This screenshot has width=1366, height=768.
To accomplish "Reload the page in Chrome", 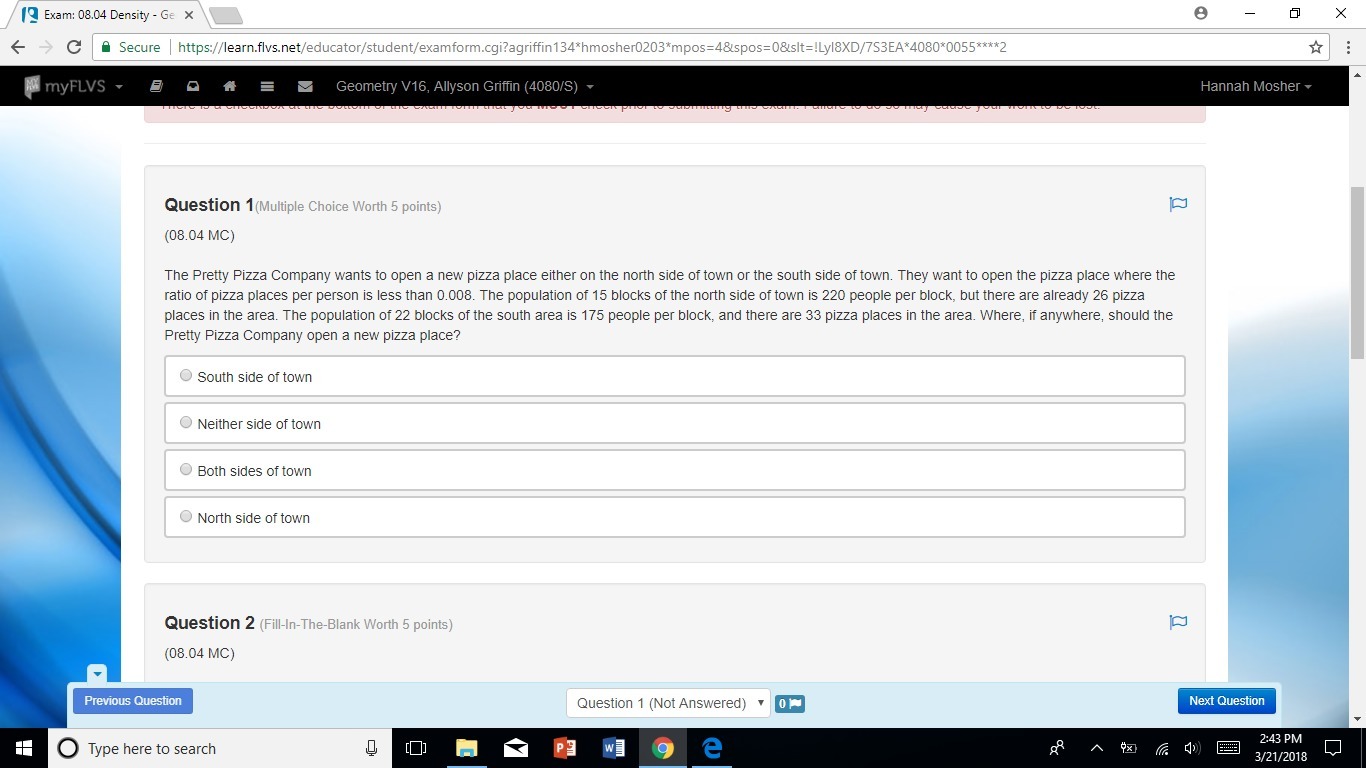I will coord(73,47).
